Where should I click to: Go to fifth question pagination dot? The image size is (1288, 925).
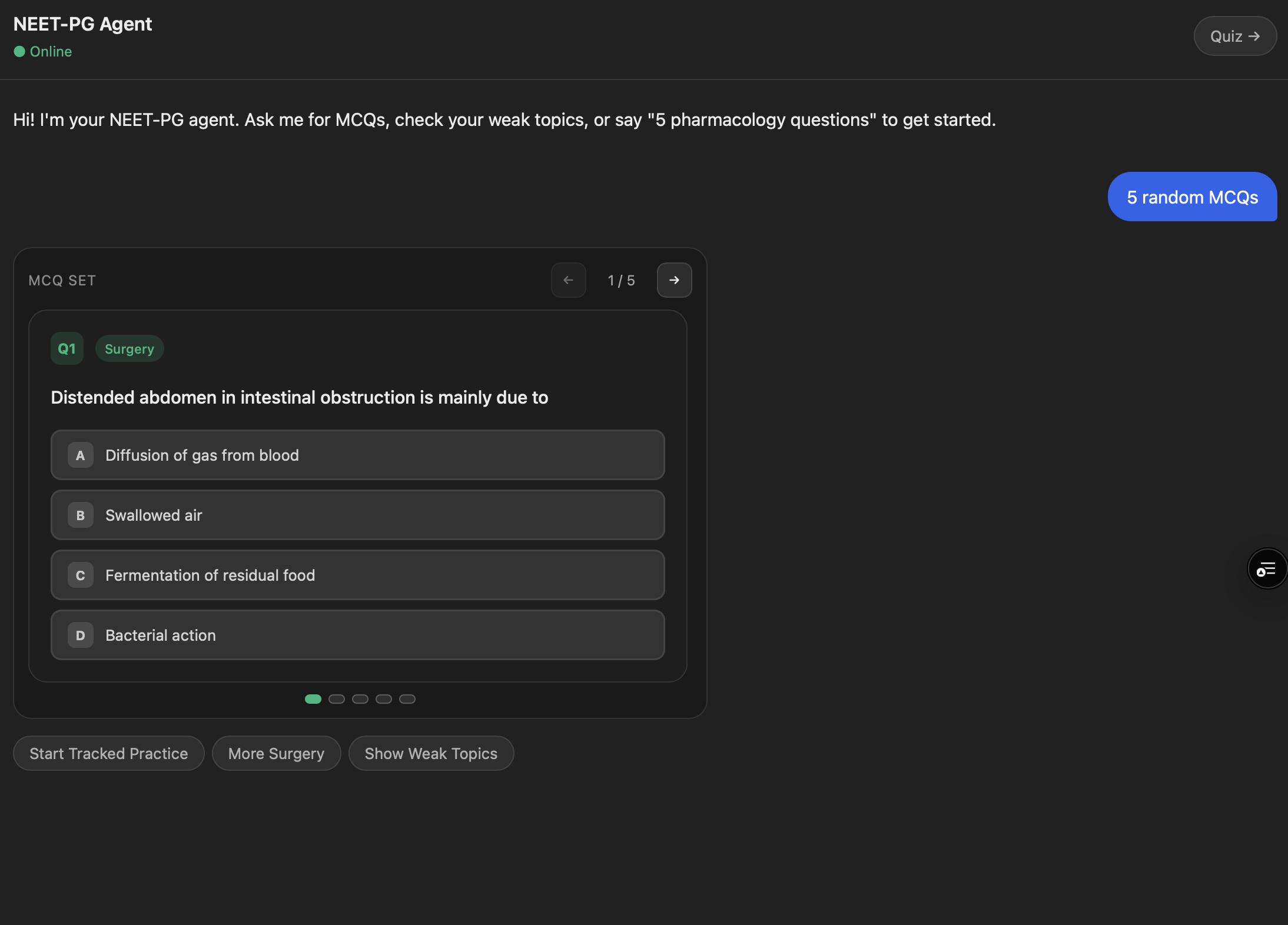407,699
